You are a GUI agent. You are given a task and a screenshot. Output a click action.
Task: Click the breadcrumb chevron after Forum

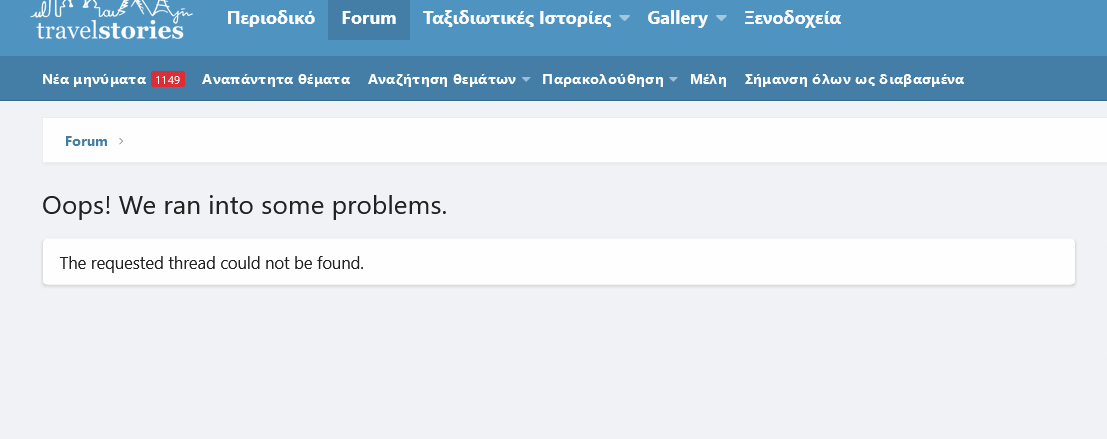point(121,141)
